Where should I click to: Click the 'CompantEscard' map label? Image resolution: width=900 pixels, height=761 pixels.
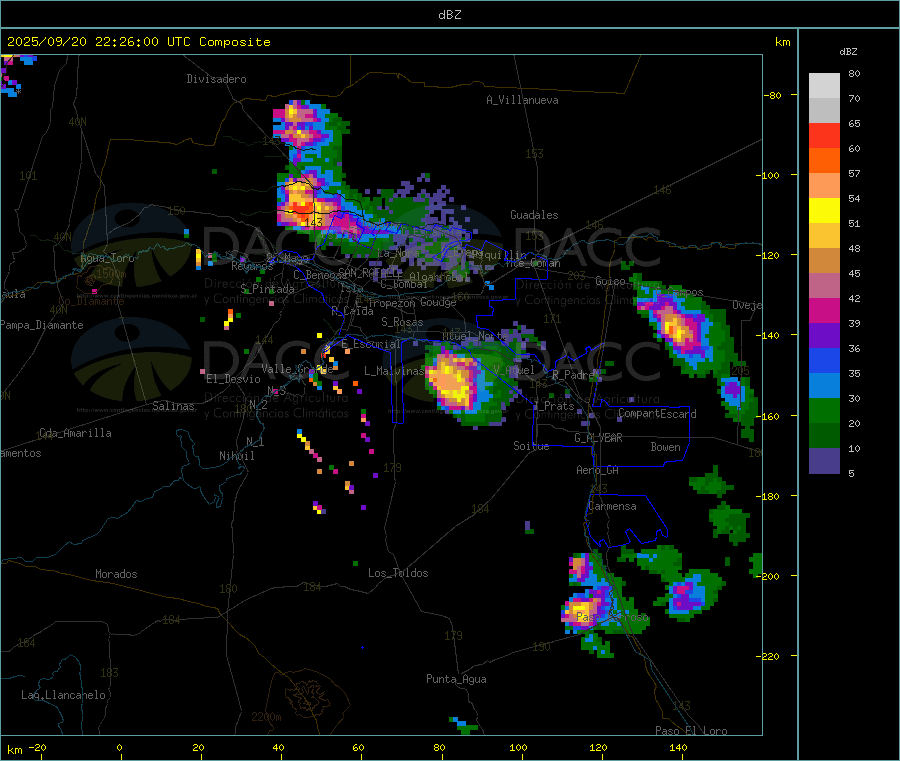(x=657, y=414)
